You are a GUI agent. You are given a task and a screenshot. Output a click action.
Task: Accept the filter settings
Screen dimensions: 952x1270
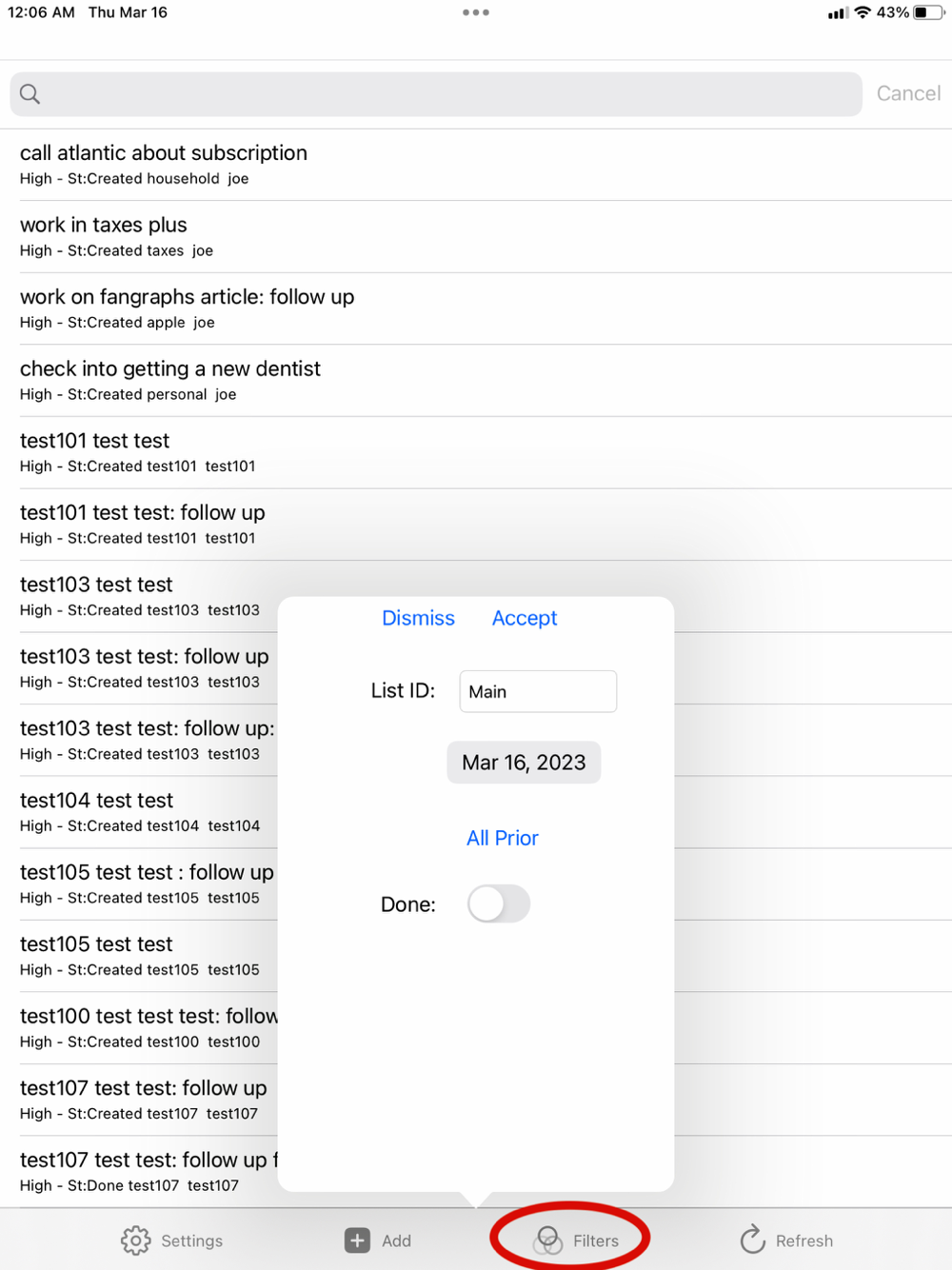pos(525,618)
